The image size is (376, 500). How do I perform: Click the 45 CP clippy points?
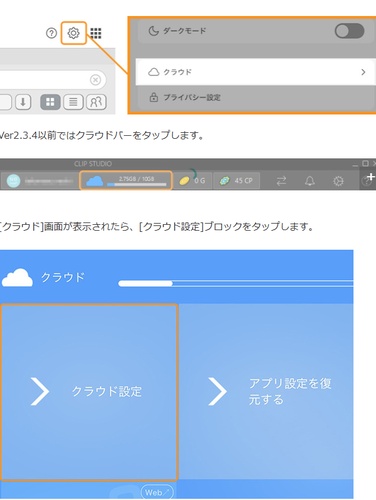click(236, 181)
